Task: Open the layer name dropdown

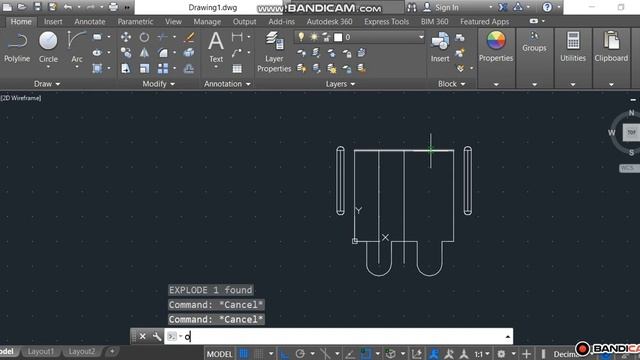Action: point(421,37)
